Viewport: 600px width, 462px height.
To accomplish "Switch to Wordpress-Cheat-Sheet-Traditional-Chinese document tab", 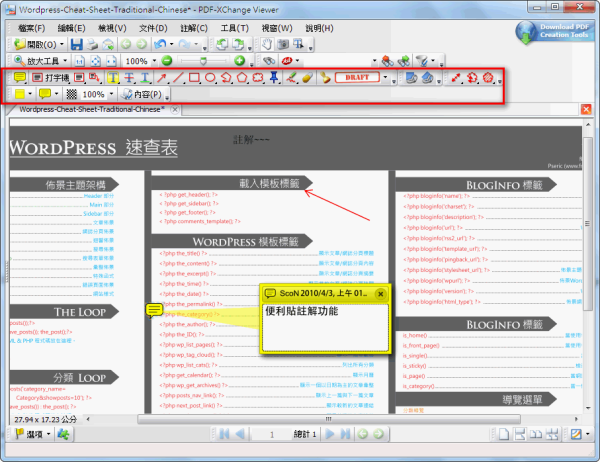I will point(90,109).
